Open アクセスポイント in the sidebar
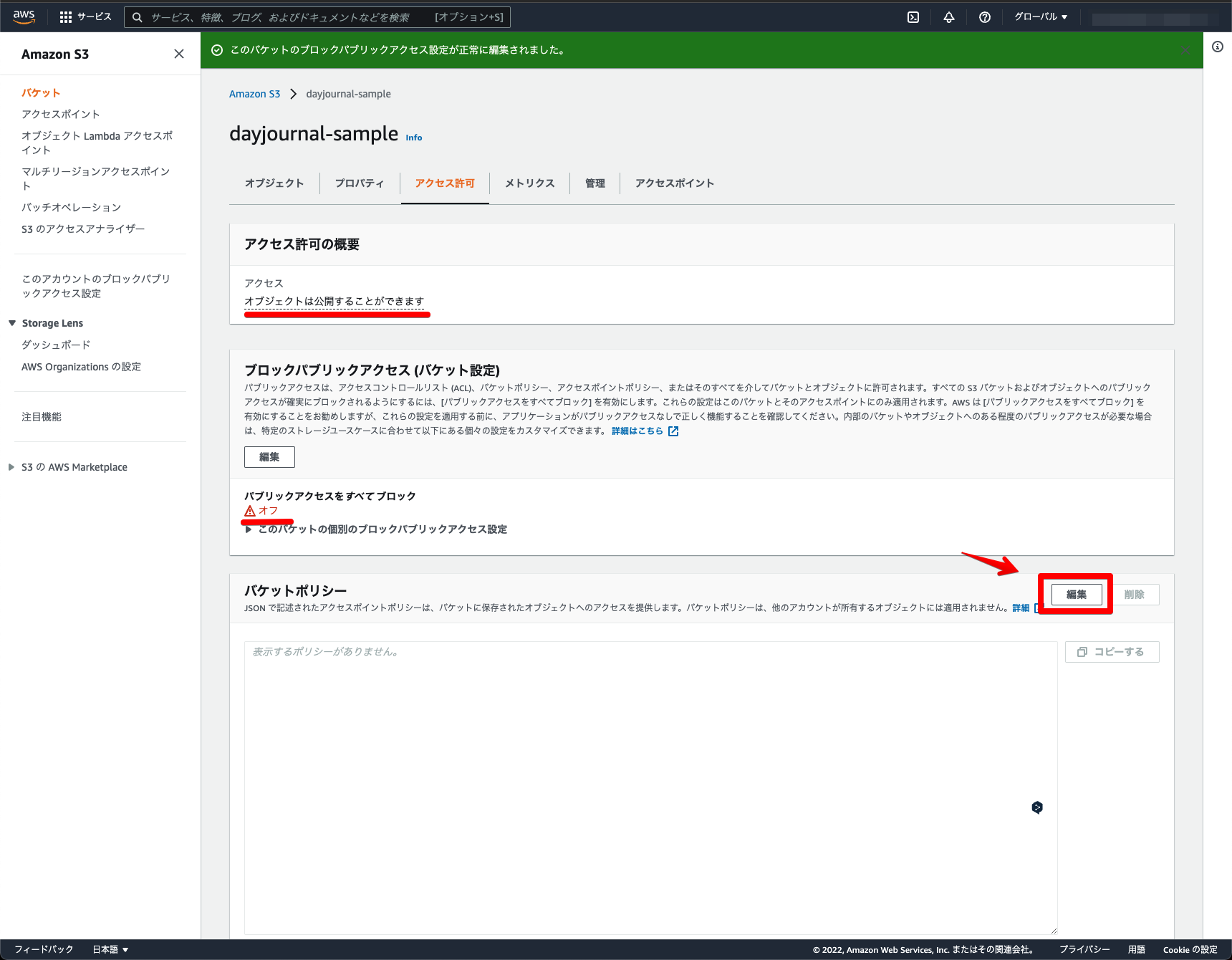This screenshot has height=960, width=1232. [61, 115]
